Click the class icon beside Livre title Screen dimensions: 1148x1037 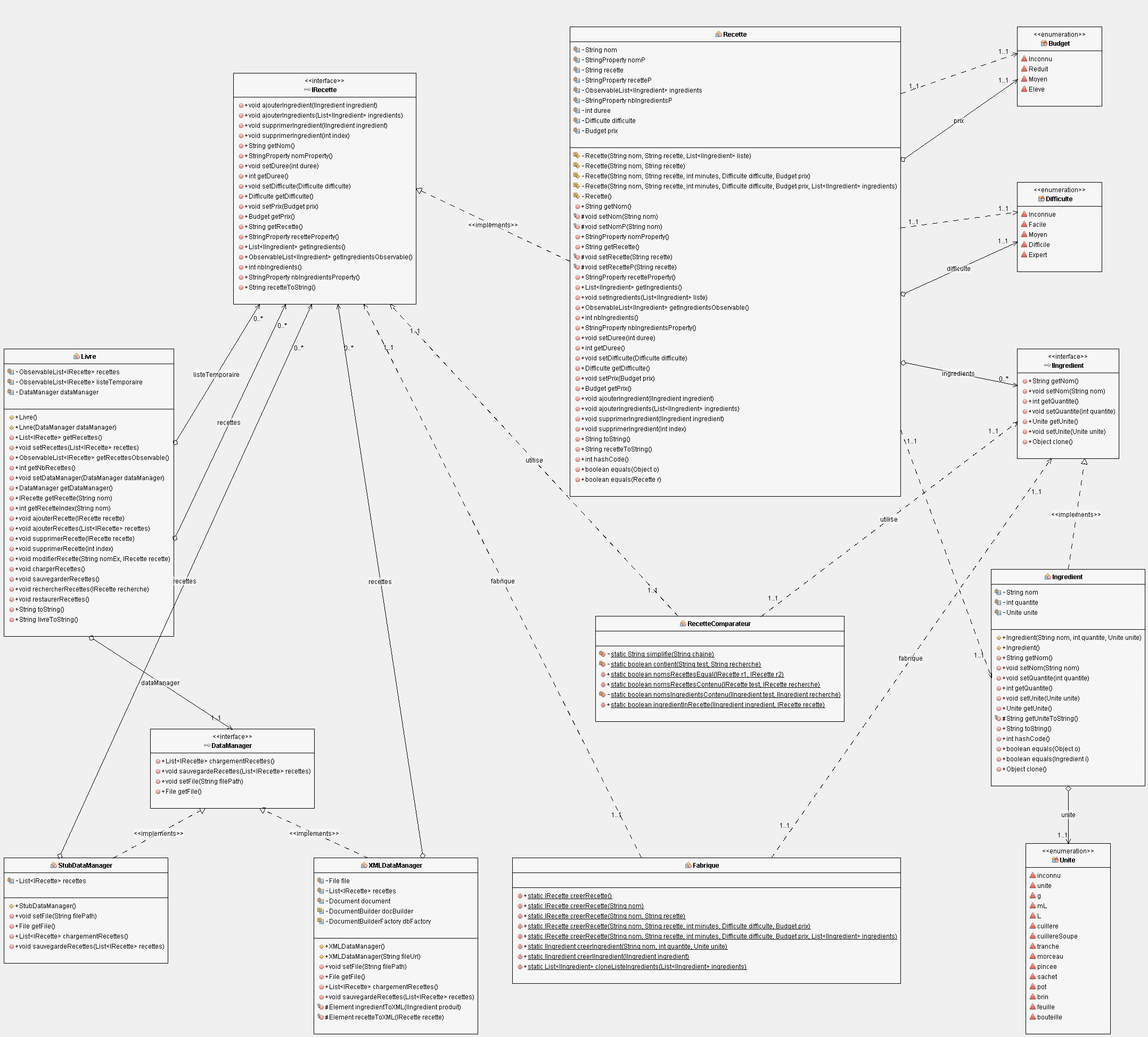click(x=76, y=357)
